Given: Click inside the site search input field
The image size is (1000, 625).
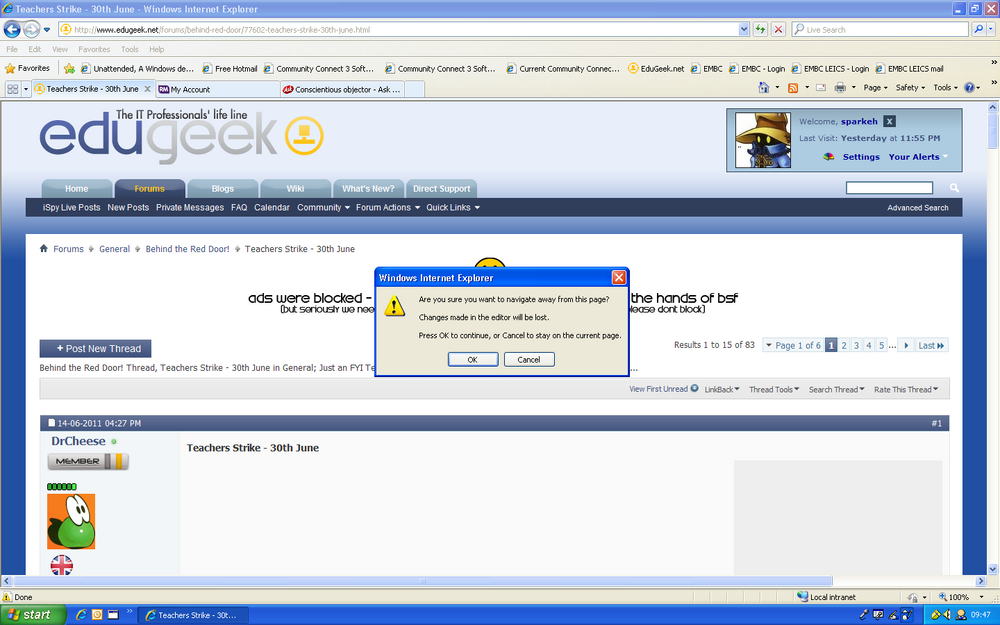Looking at the screenshot, I should click(x=889, y=188).
